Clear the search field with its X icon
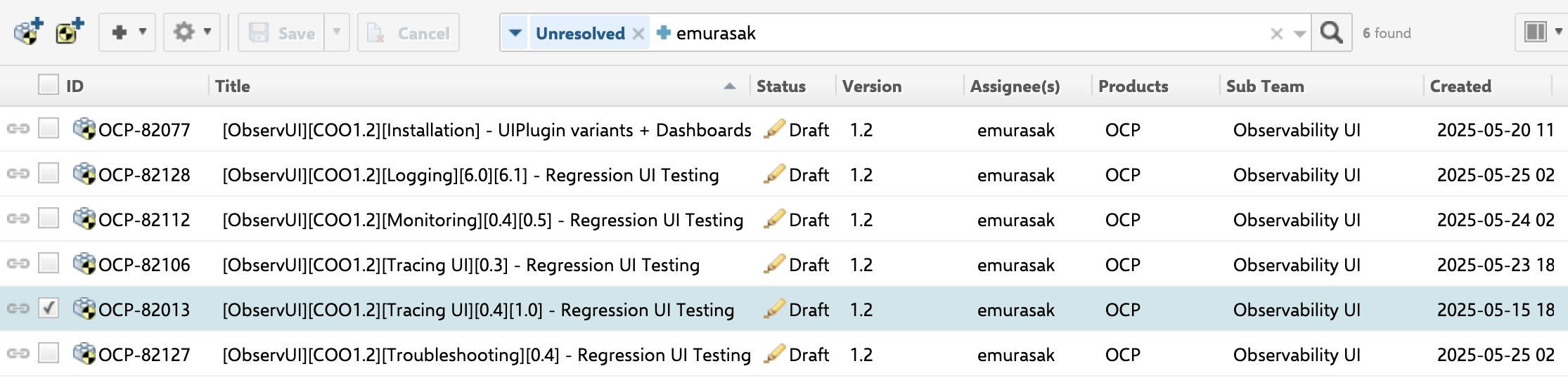Image resolution: width=1568 pixels, height=385 pixels. coord(1277,34)
